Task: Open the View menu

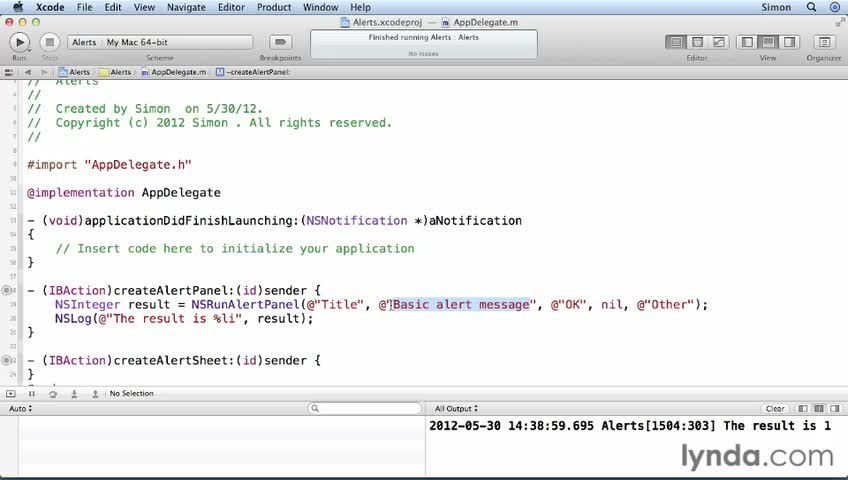Action: pos(144,7)
